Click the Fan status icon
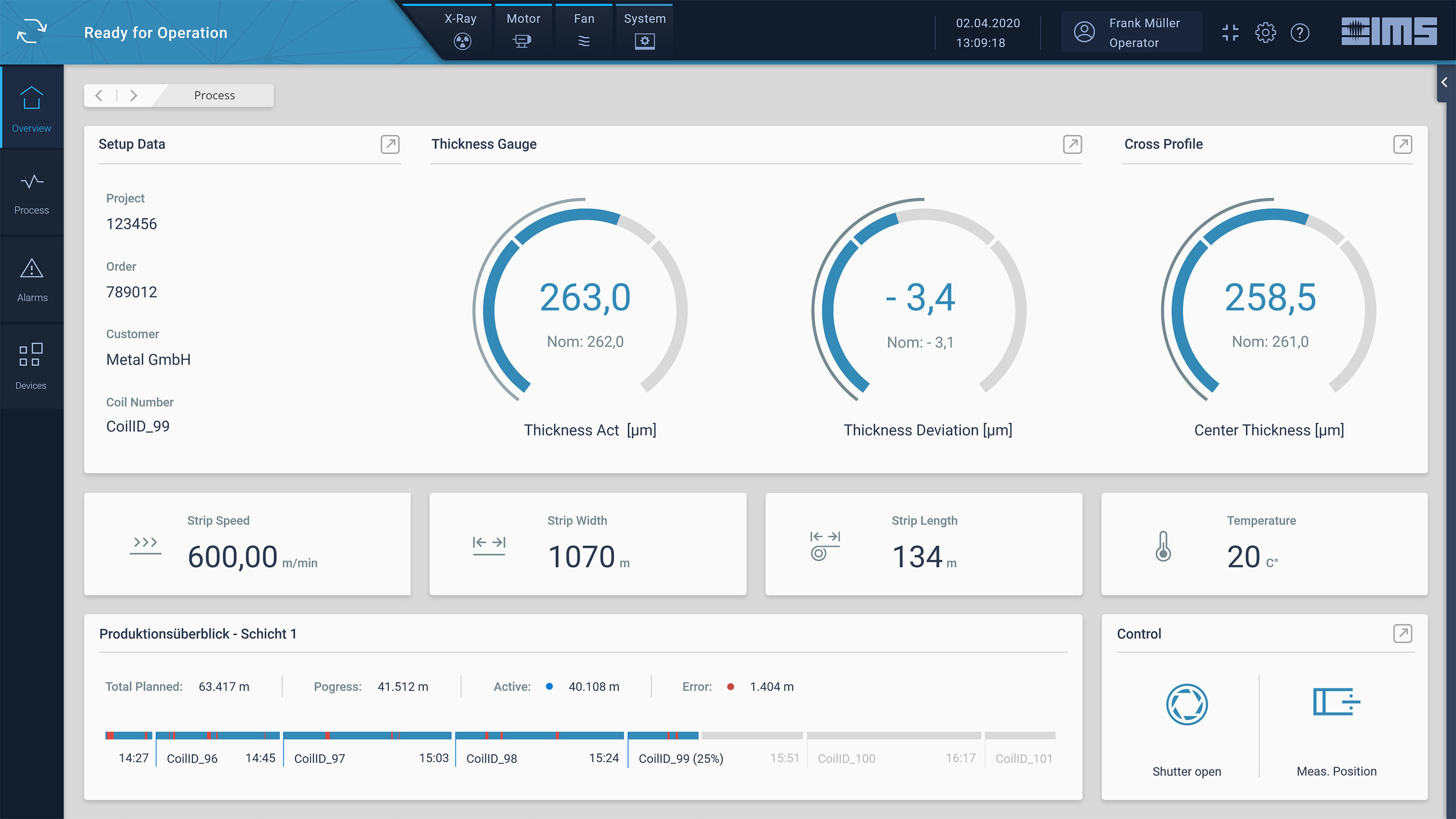1456x819 pixels. point(583,41)
